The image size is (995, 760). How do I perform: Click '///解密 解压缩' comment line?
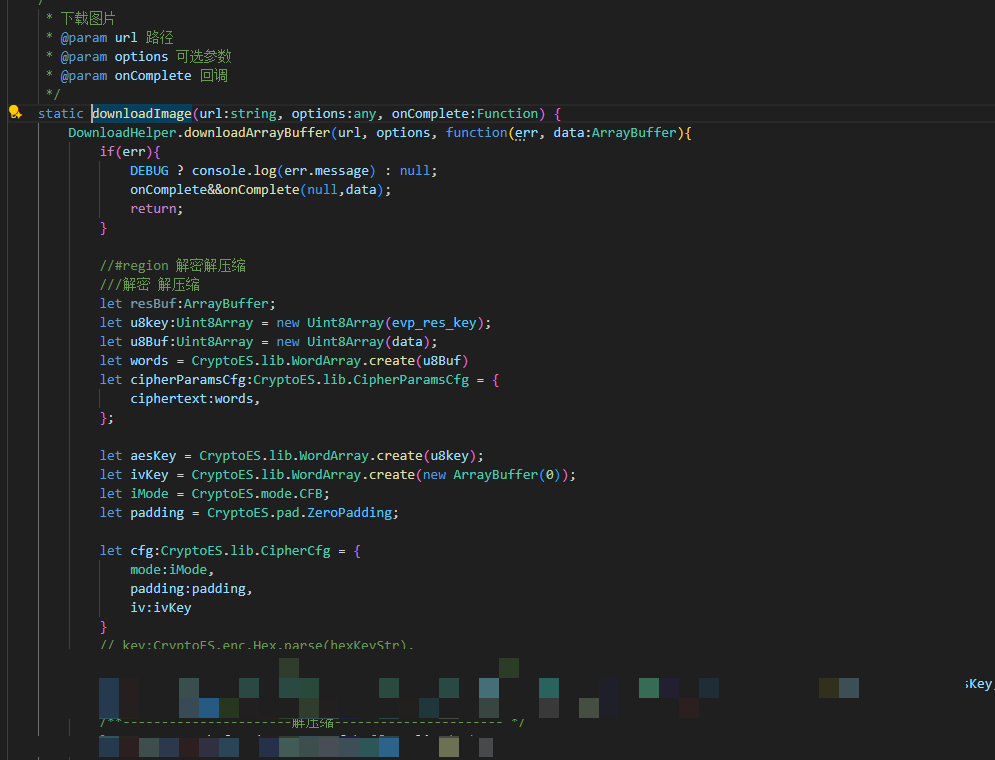coord(150,284)
